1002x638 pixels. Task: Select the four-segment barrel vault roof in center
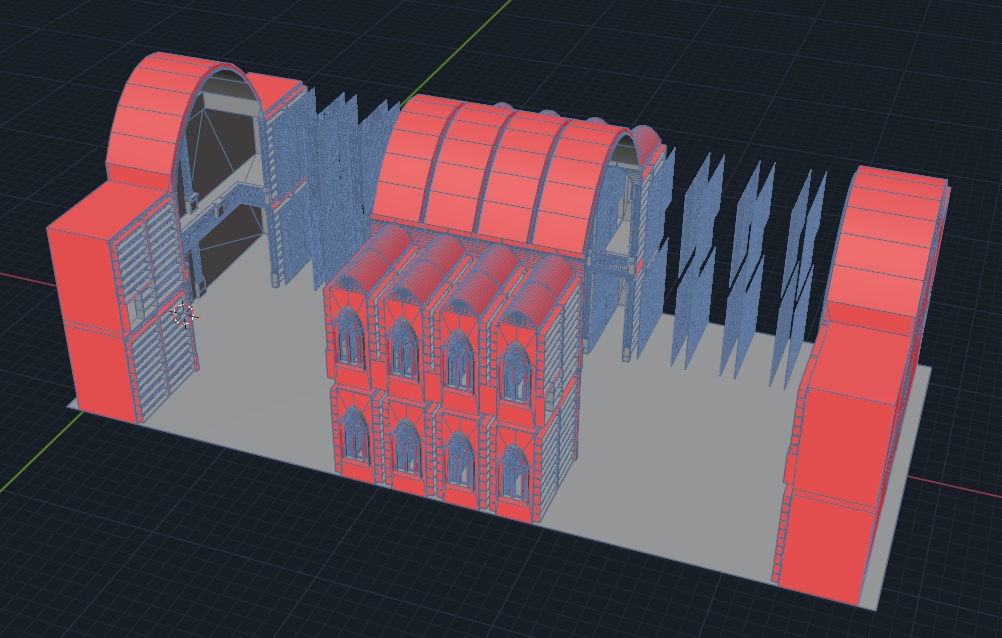(x=502, y=176)
